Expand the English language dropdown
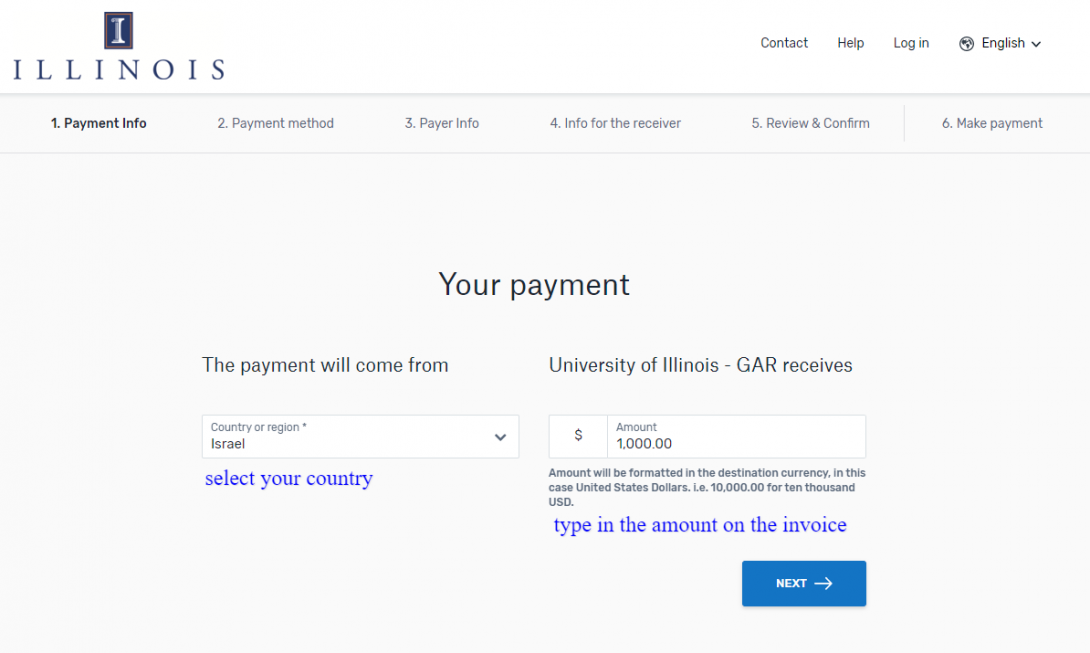Image resolution: width=1090 pixels, height=653 pixels. [1000, 43]
